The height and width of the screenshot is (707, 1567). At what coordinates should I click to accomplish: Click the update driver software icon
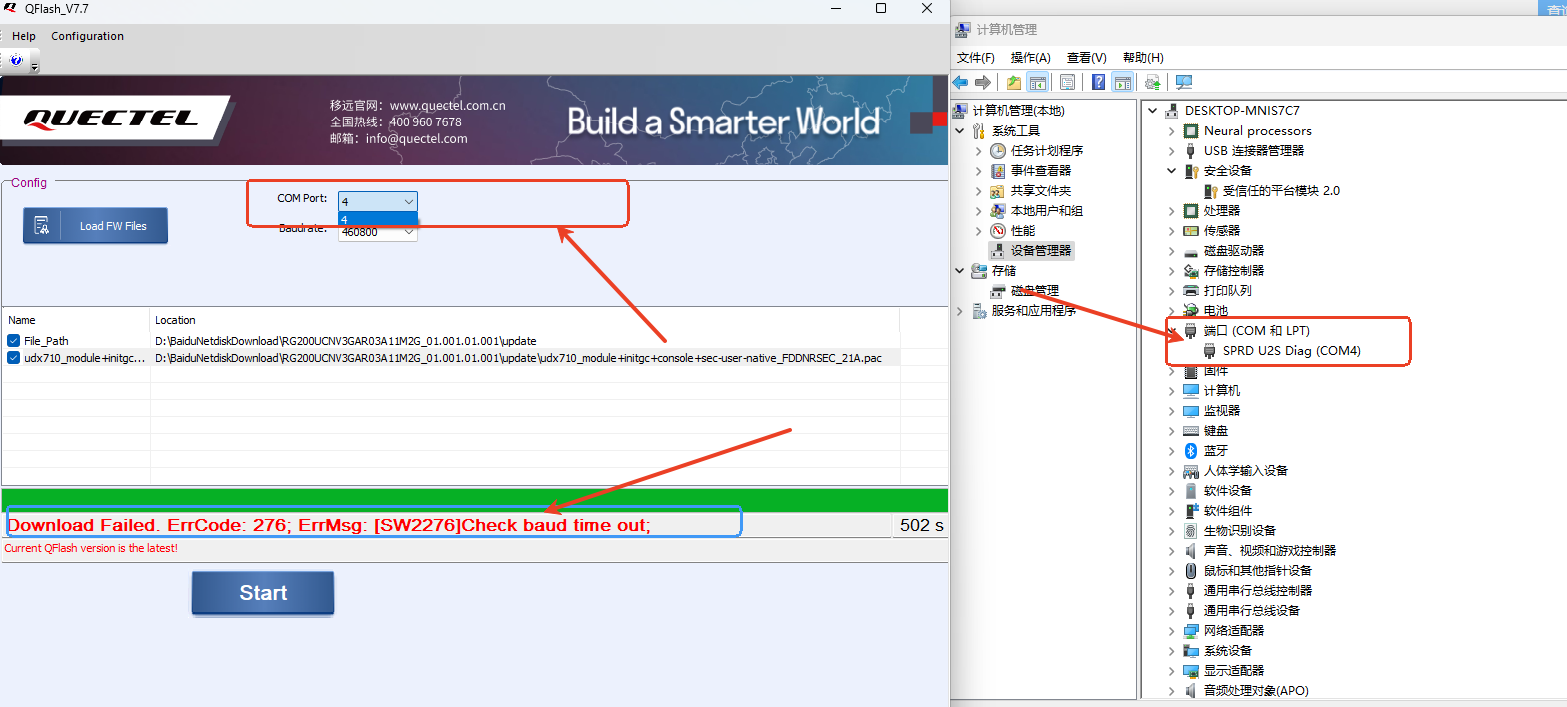pos(1153,82)
